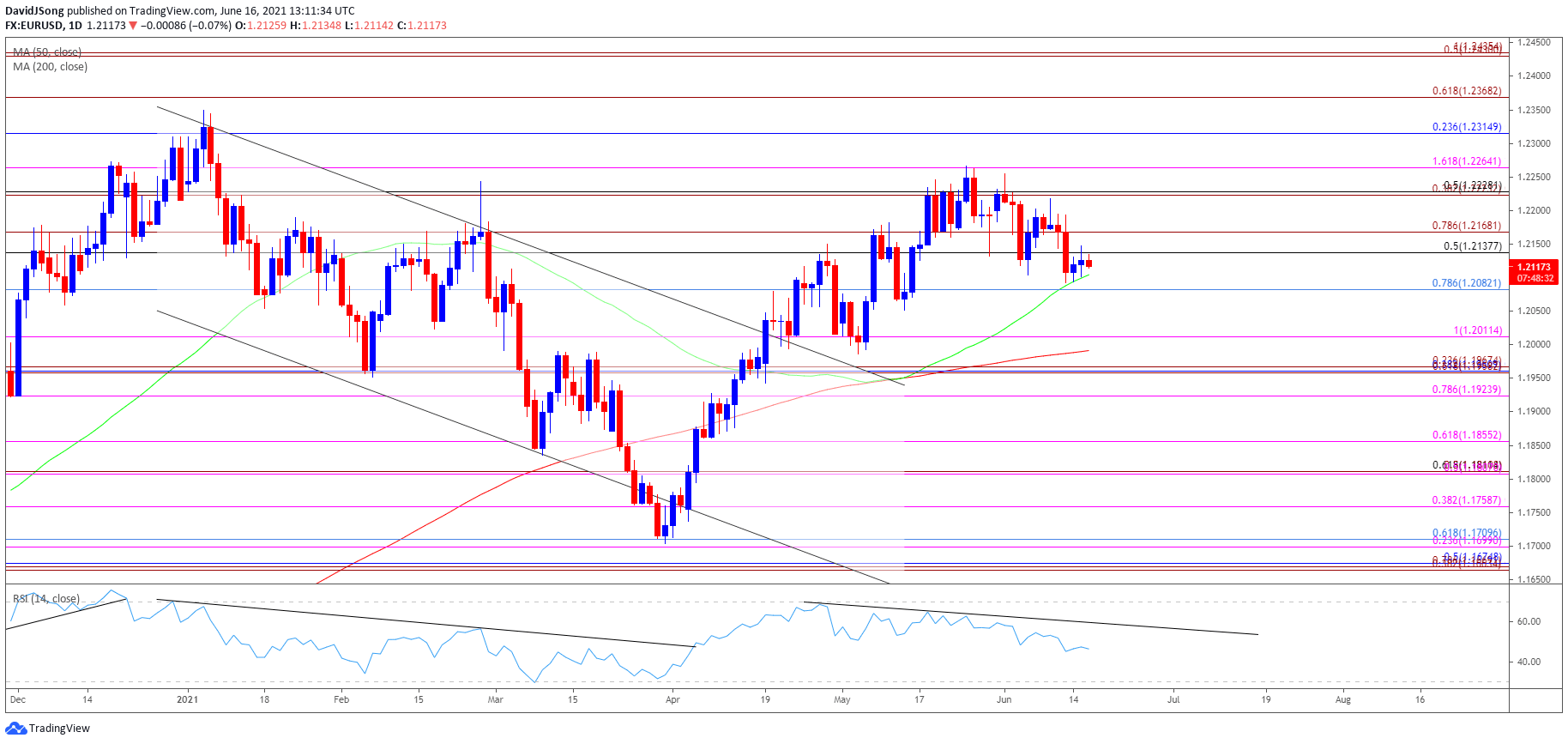Select the MA (50, close) indicator label
Screen dimensions: 1568x744
47,52
